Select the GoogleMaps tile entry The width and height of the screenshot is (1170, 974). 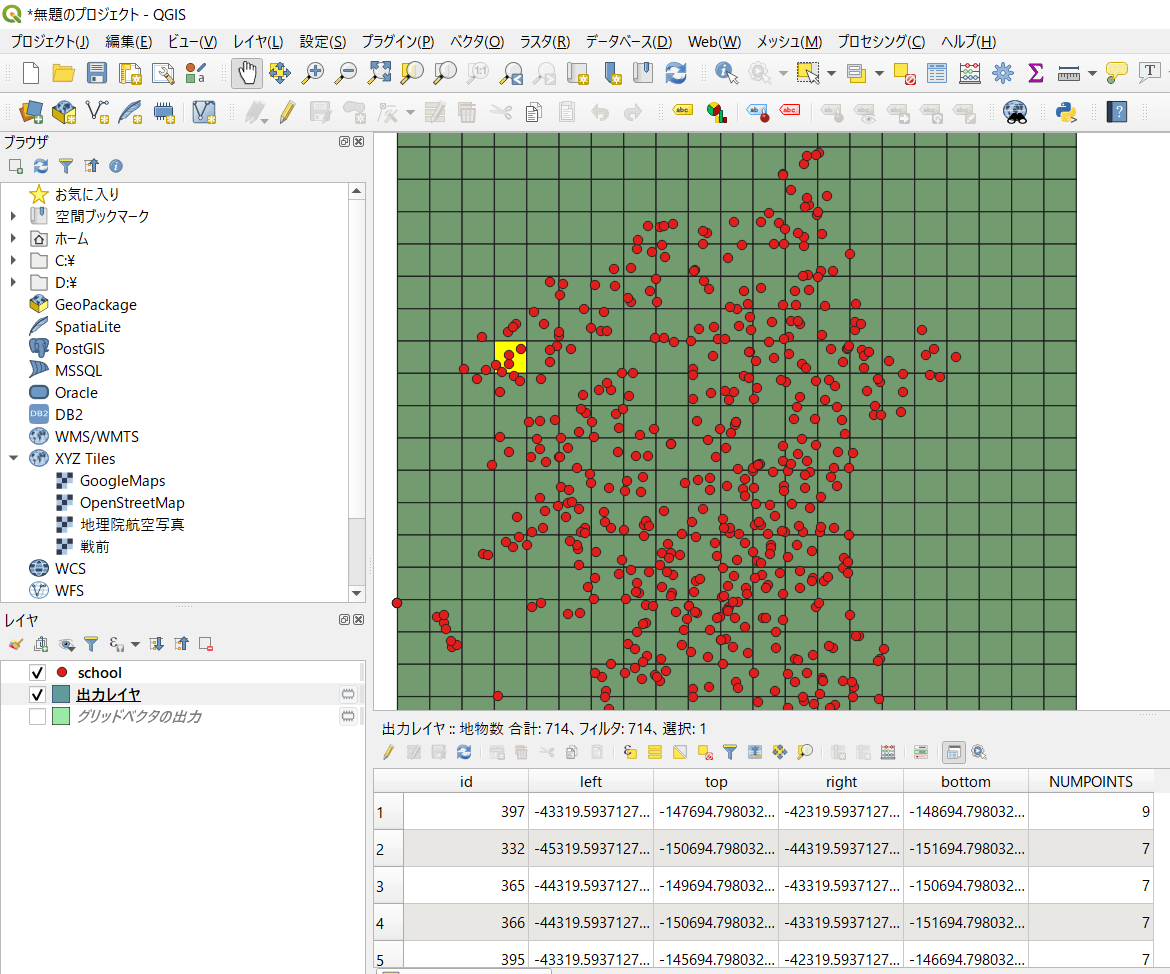pos(122,481)
